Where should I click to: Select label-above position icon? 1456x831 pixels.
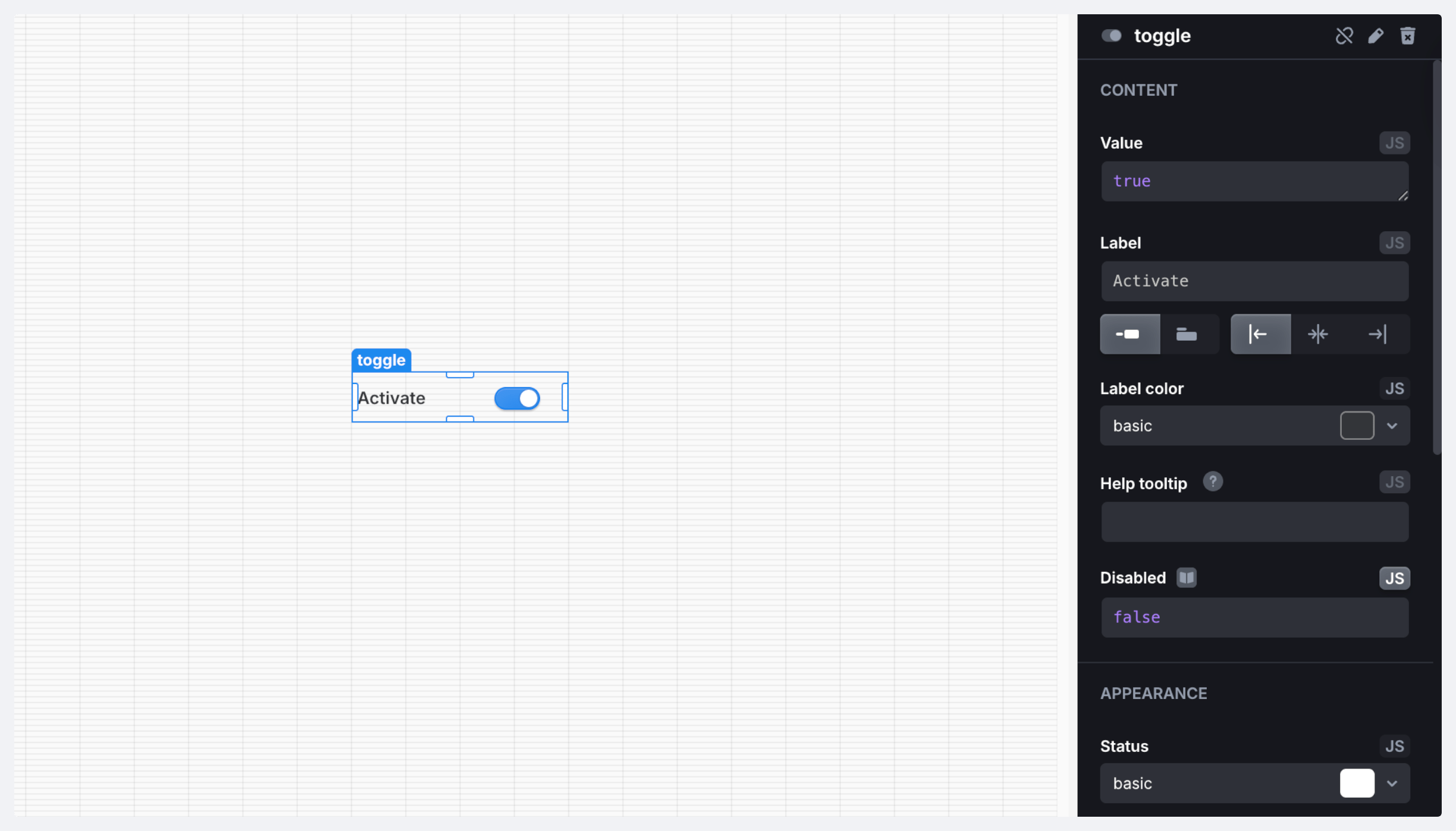tap(1187, 334)
